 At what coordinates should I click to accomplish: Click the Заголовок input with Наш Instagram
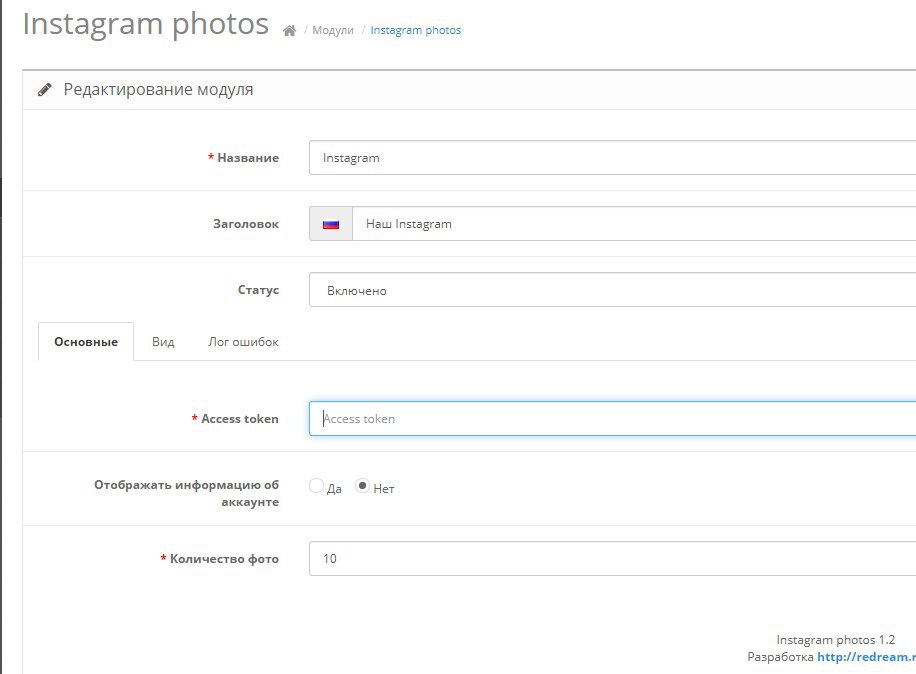click(x=634, y=224)
